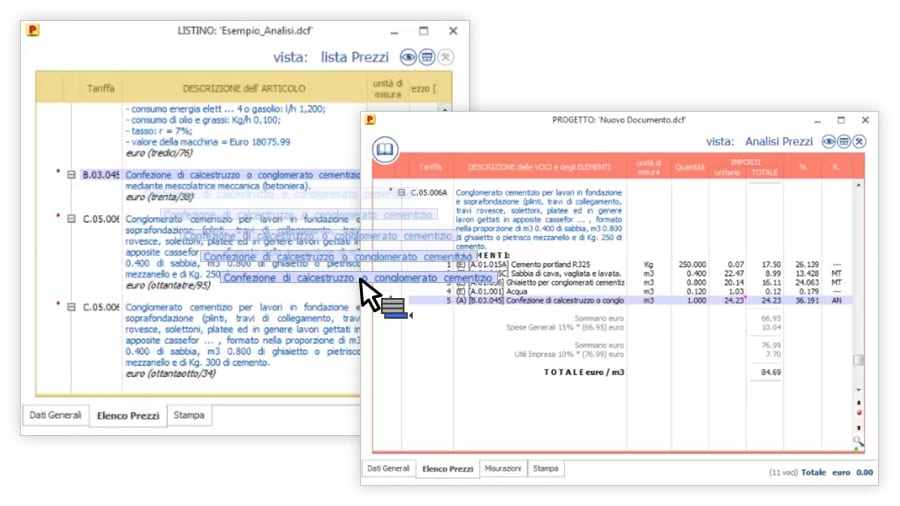Click the tools icon in LISTINO toolbar

click(445, 58)
